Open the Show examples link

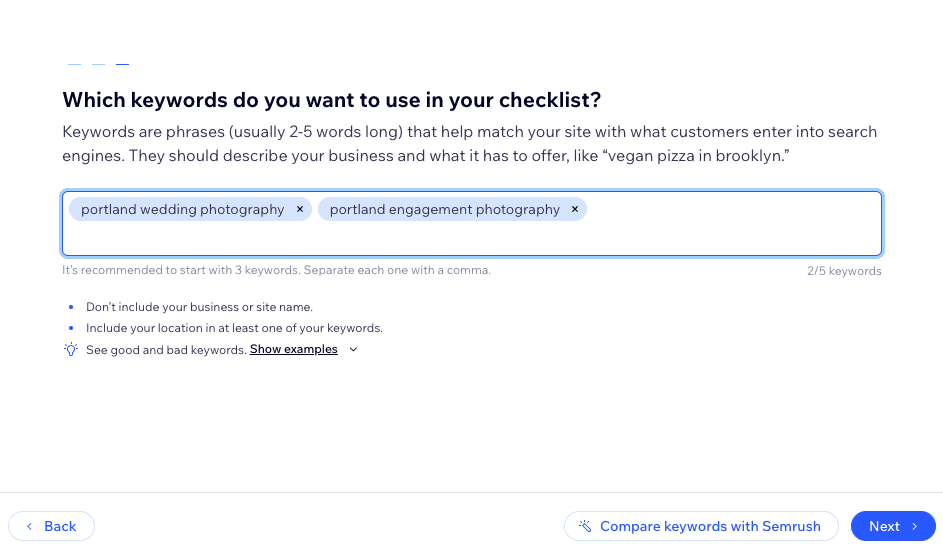293,349
